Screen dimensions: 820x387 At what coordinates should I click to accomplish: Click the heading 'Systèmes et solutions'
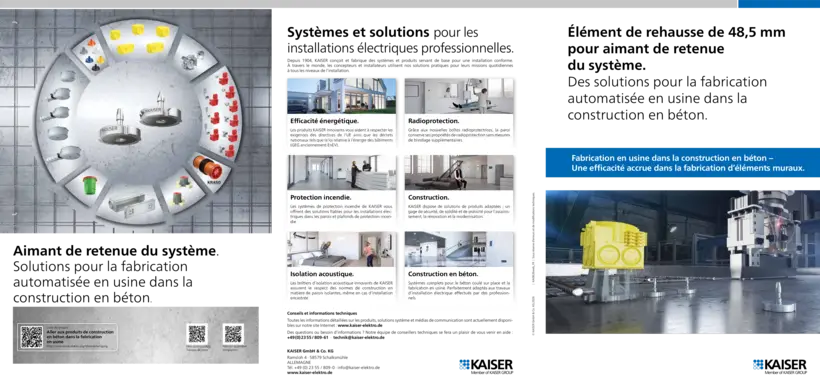(358, 32)
